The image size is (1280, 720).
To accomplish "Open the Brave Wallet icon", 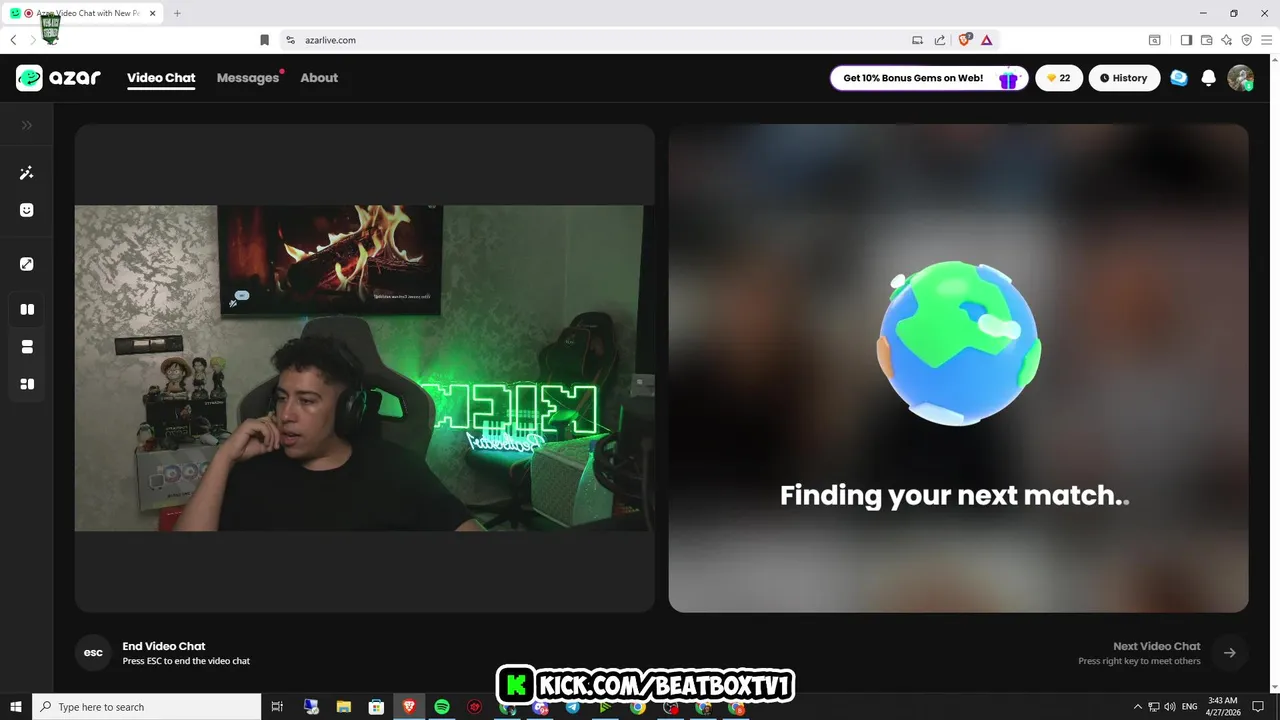I will 1206,40.
